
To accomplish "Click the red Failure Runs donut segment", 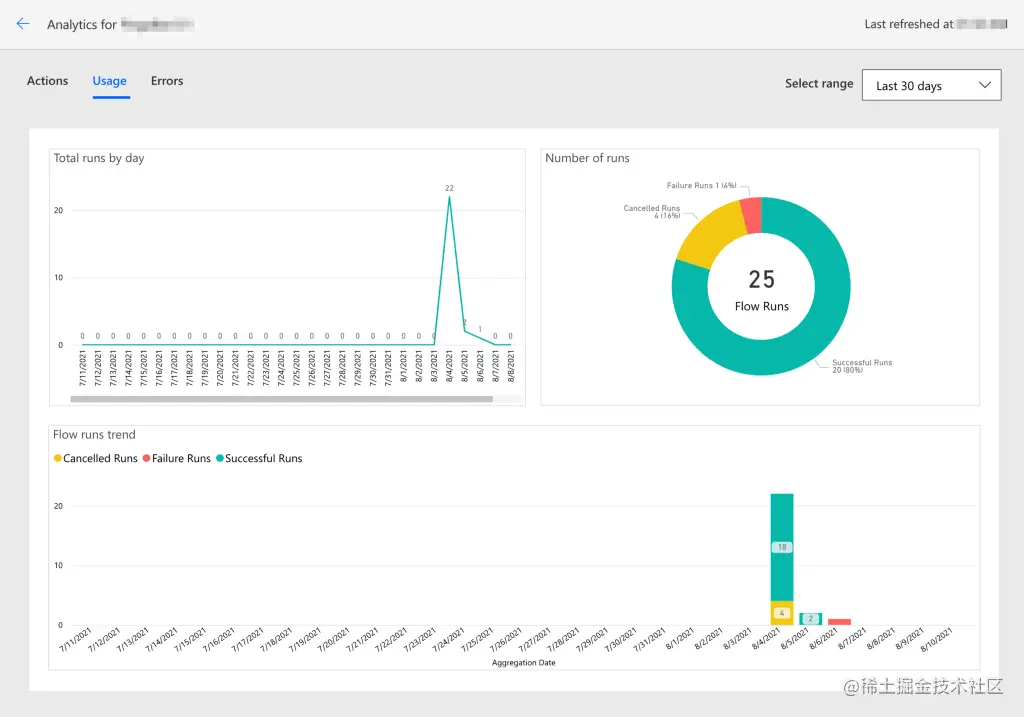I will click(752, 215).
